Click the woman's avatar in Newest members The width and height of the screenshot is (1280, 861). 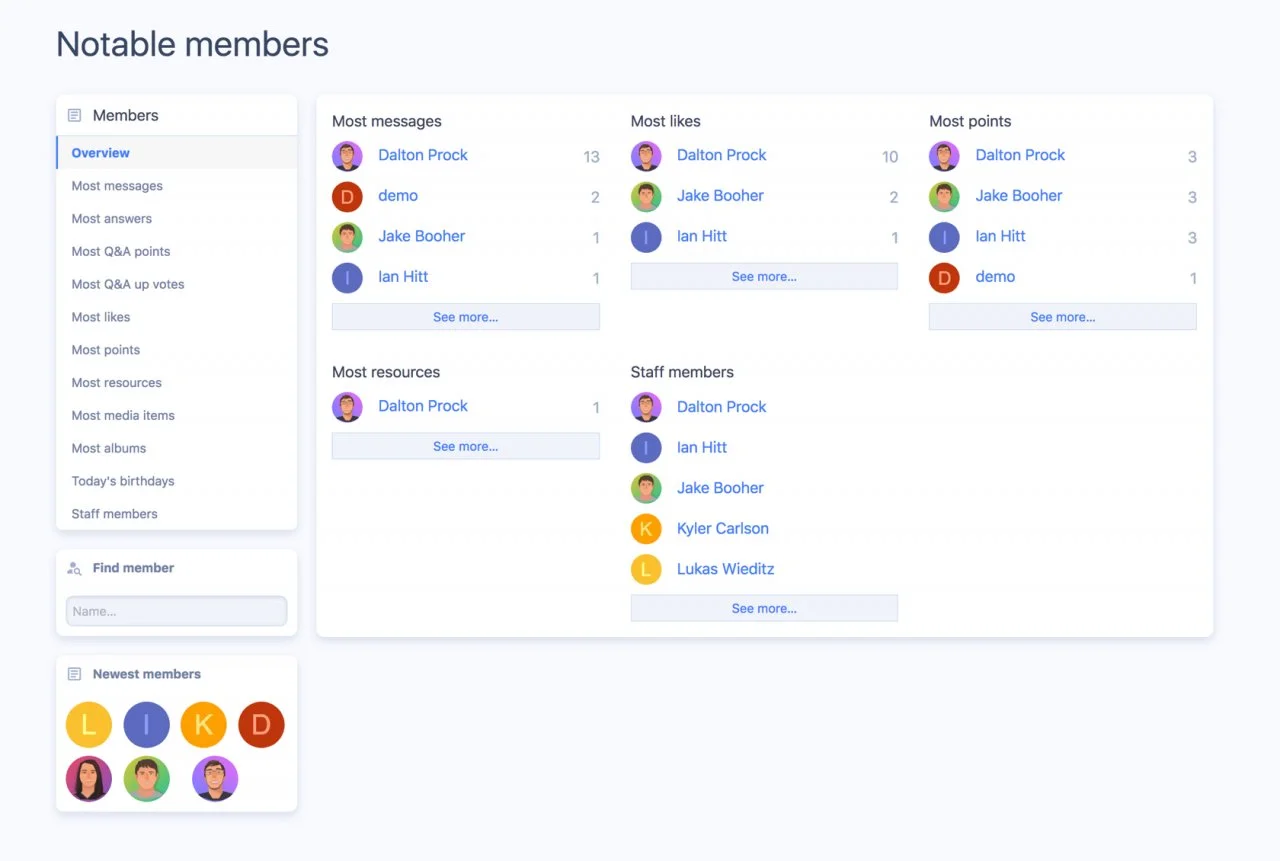point(89,779)
